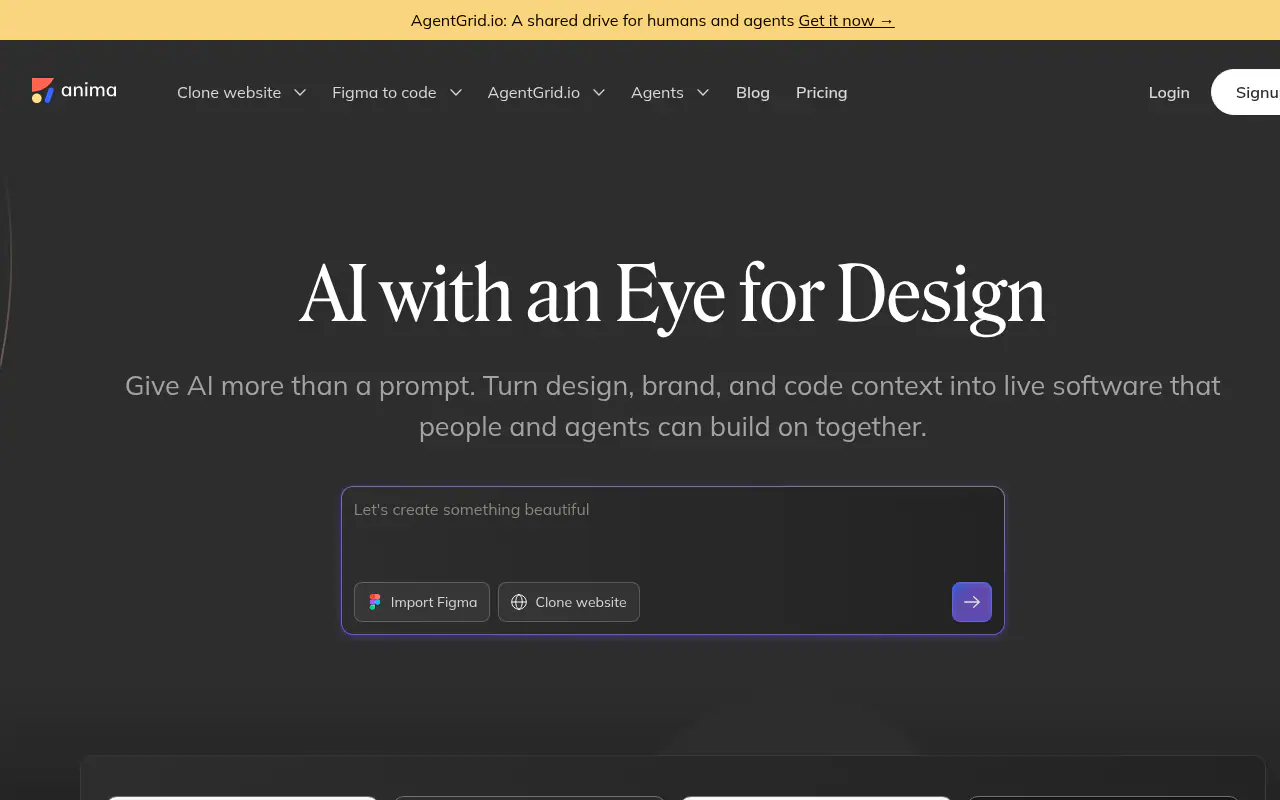Open the Figma to code nav menu
Image resolution: width=1280 pixels, height=800 pixels.
click(384, 92)
